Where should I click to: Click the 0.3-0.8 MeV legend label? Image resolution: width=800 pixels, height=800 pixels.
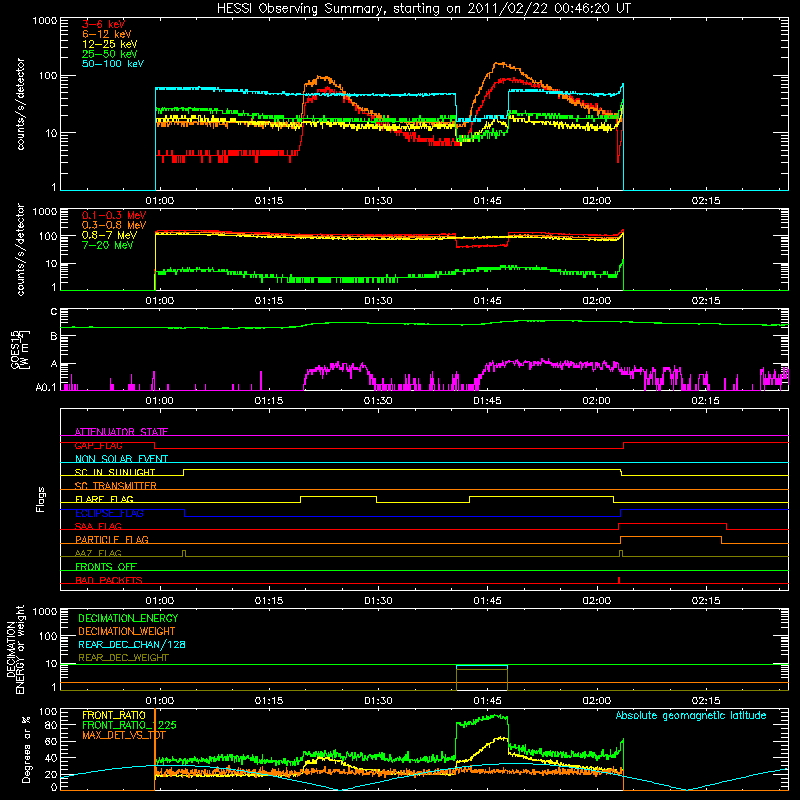click(114, 225)
